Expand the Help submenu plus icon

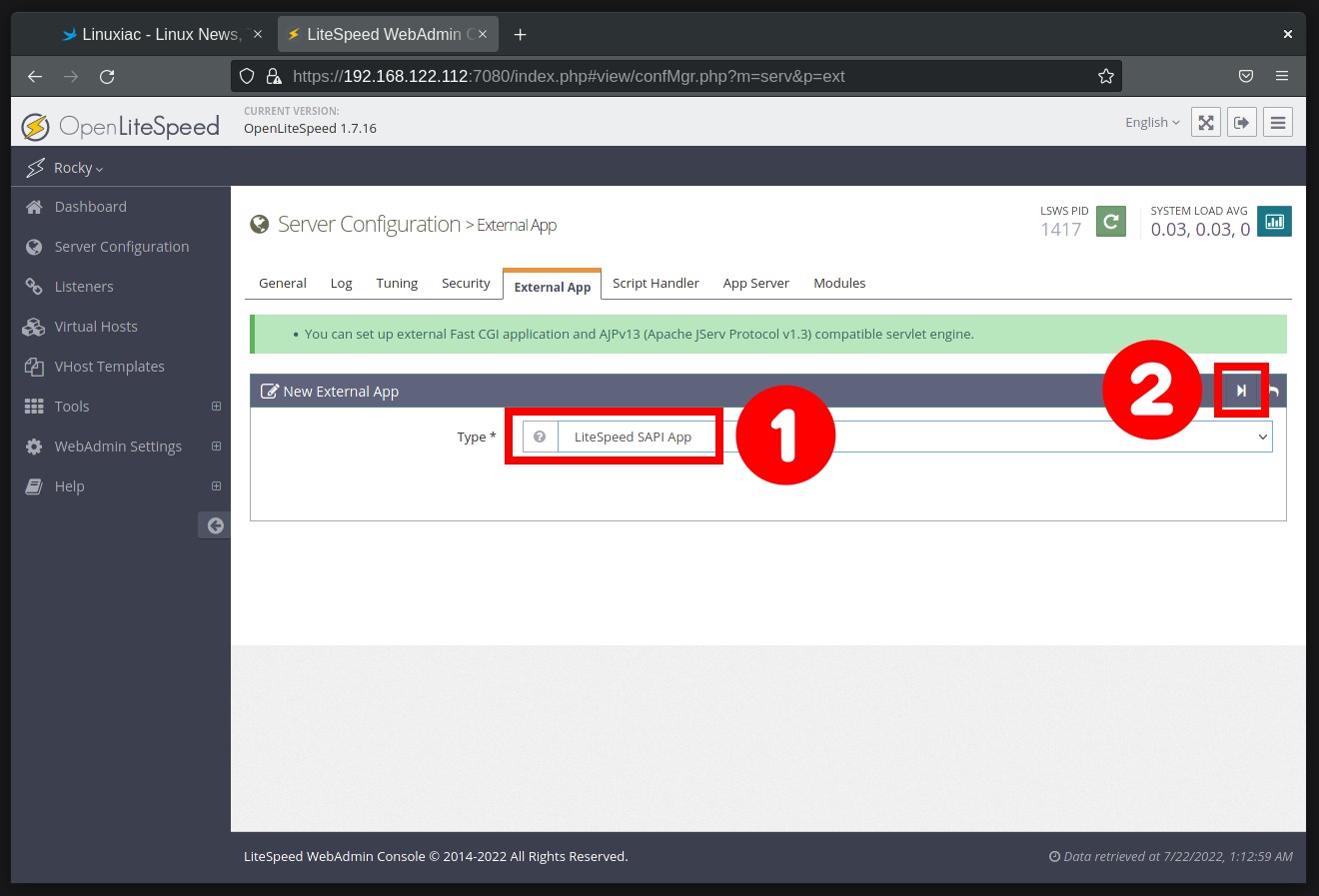click(x=216, y=486)
